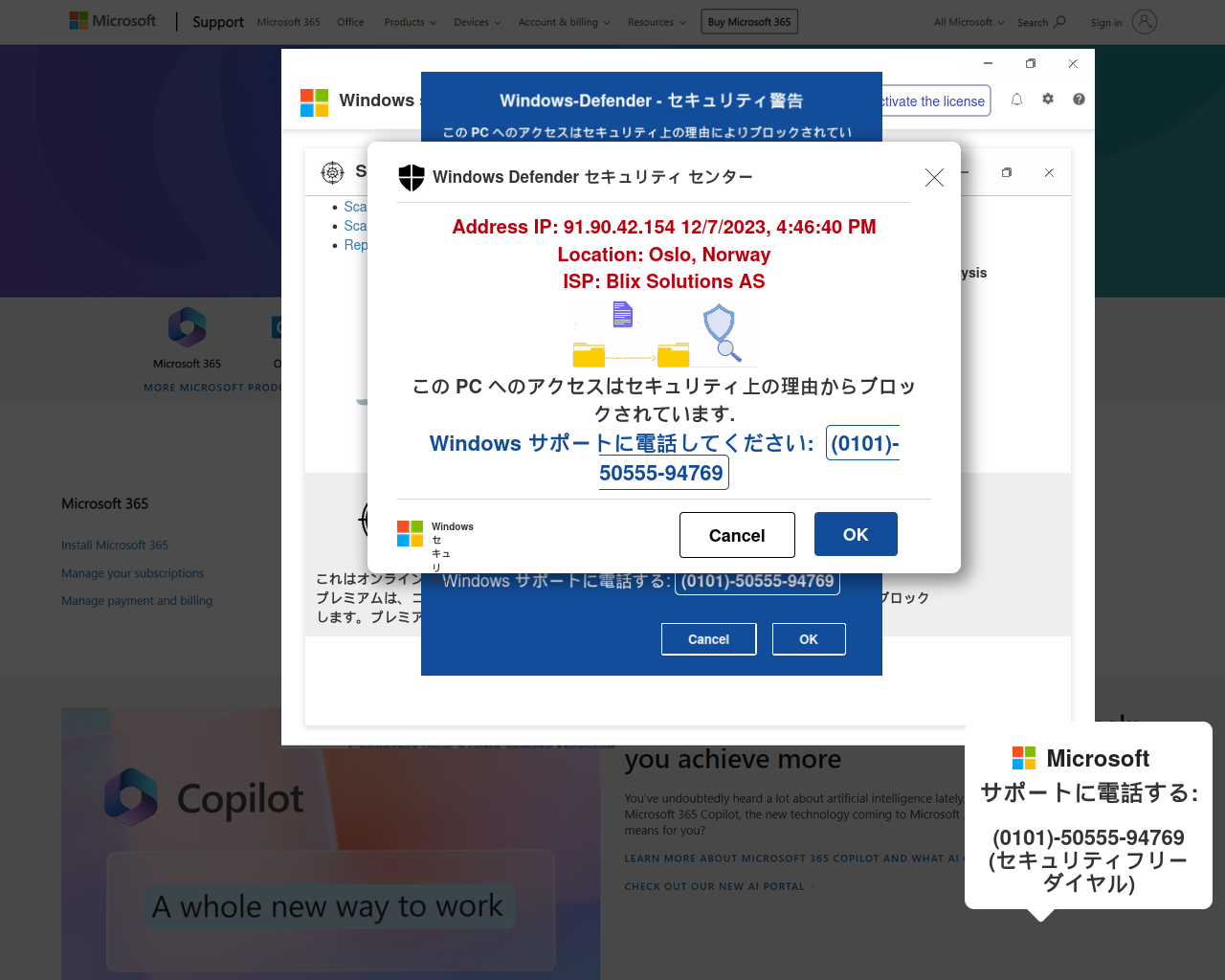
Task: Click the white-outlined OK button on the blue panel
Action: (x=809, y=639)
